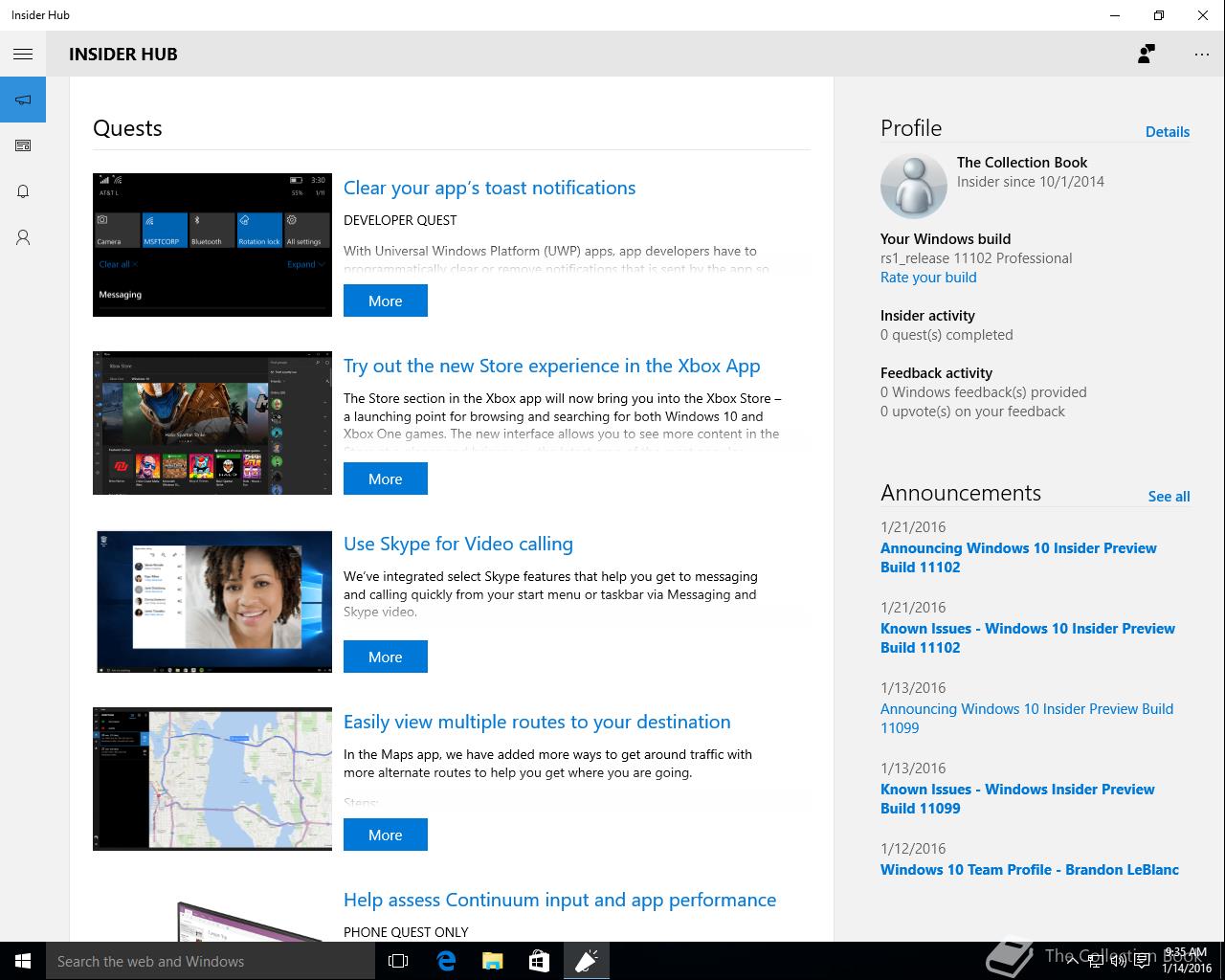Click the volume tray icon
The width and height of the screenshot is (1225, 980).
pyautogui.click(x=1118, y=961)
